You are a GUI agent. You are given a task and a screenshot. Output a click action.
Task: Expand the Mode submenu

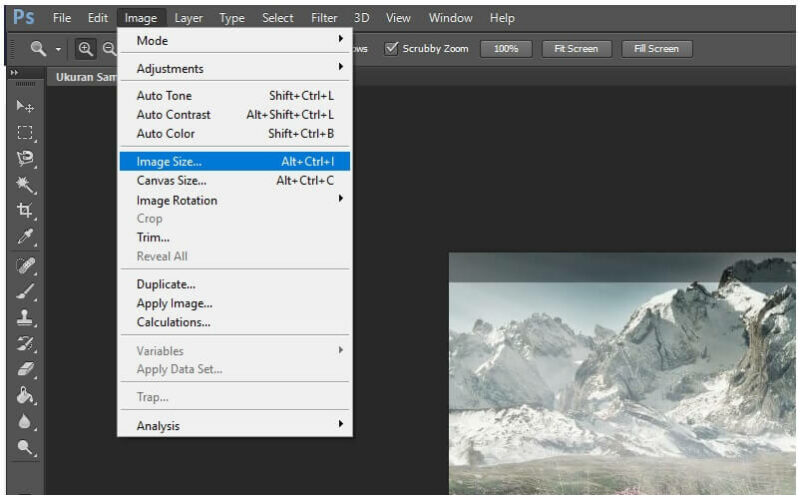click(235, 40)
